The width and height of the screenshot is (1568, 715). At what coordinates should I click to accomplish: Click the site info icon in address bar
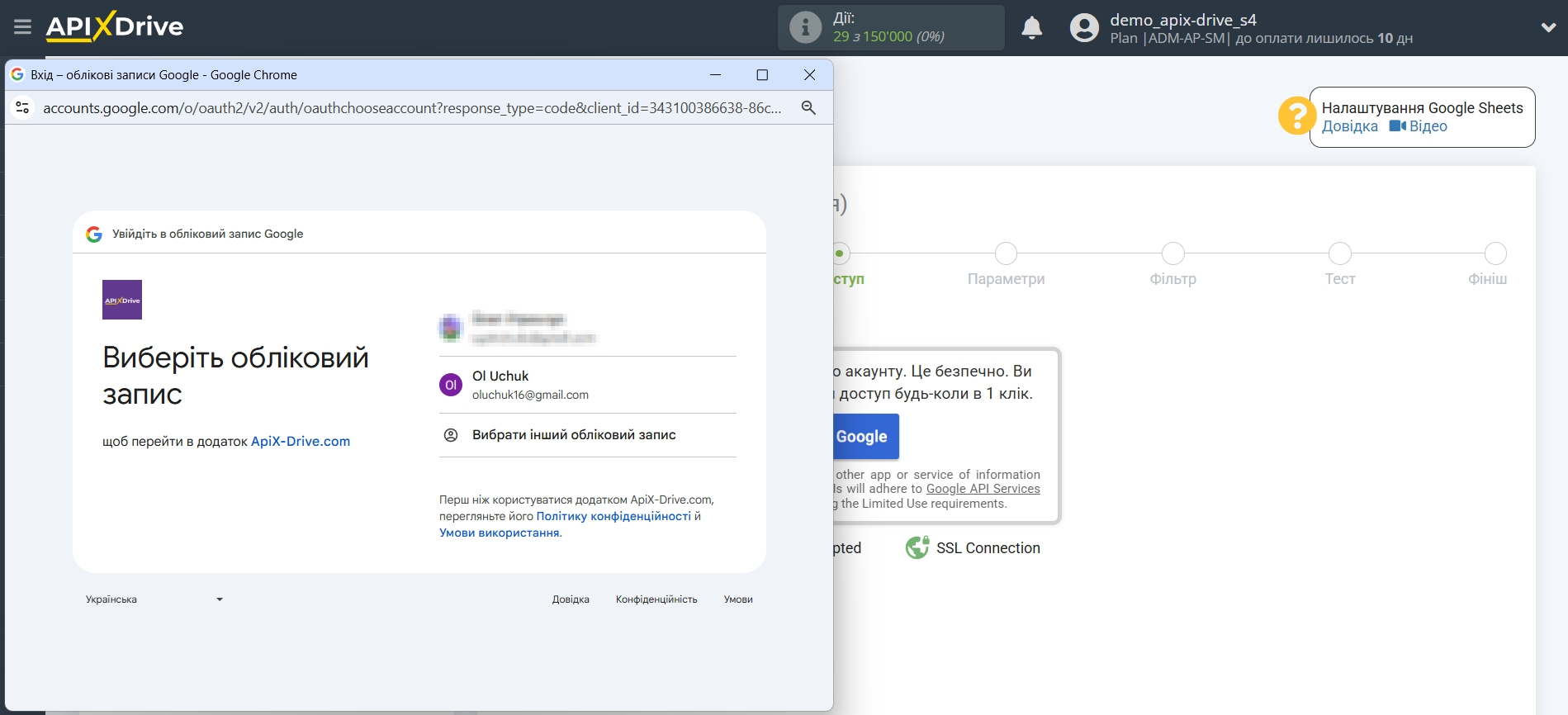tap(22, 108)
